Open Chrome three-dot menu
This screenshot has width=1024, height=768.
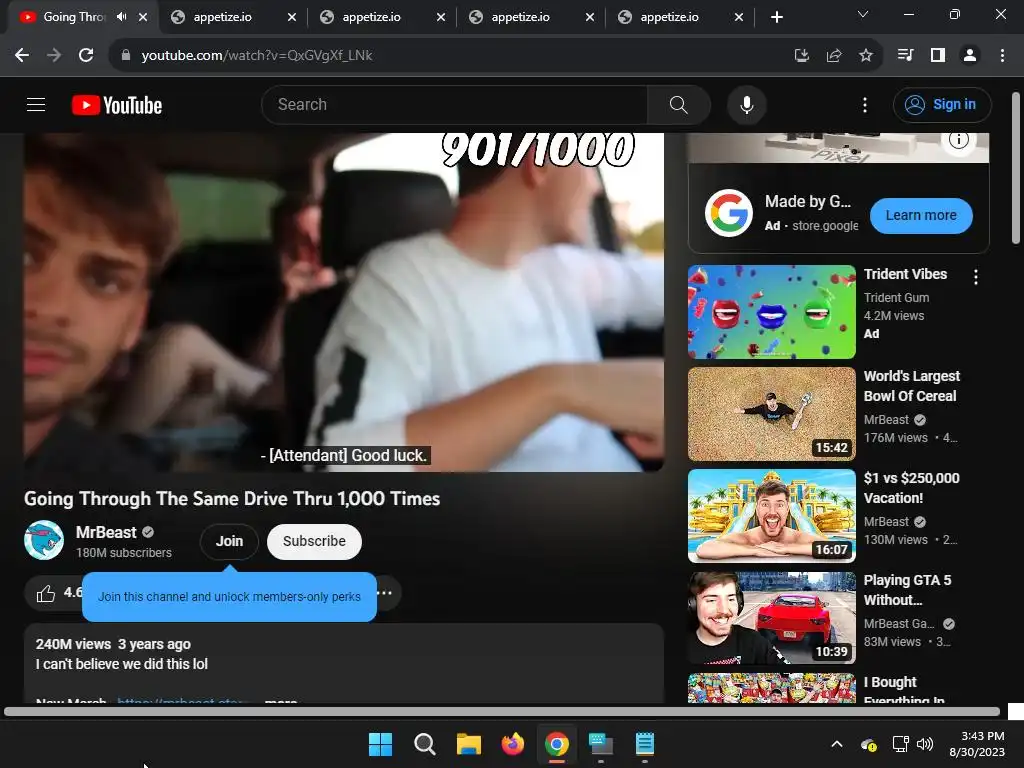(1002, 56)
